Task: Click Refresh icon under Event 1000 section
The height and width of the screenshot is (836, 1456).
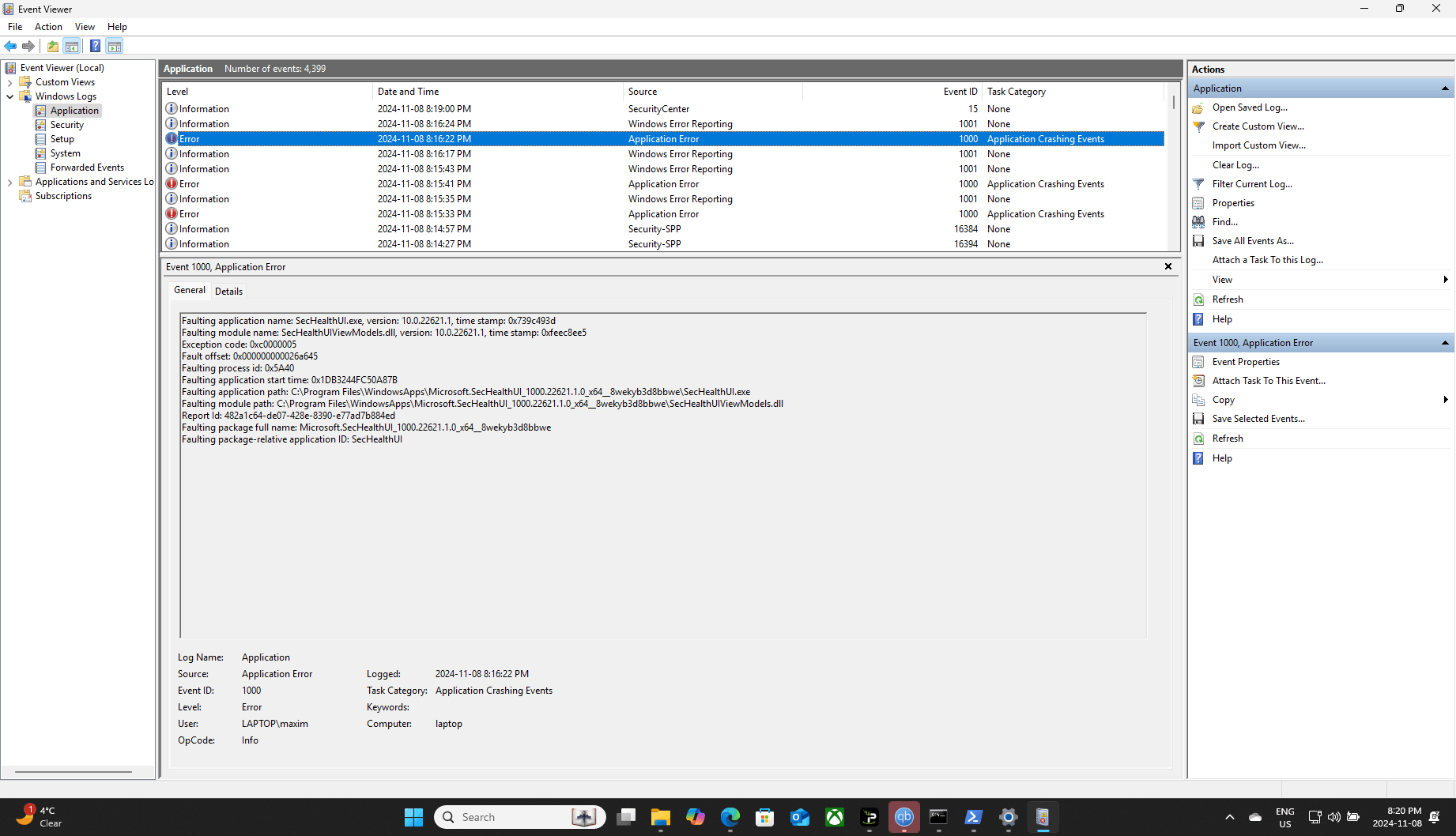Action: point(1198,439)
